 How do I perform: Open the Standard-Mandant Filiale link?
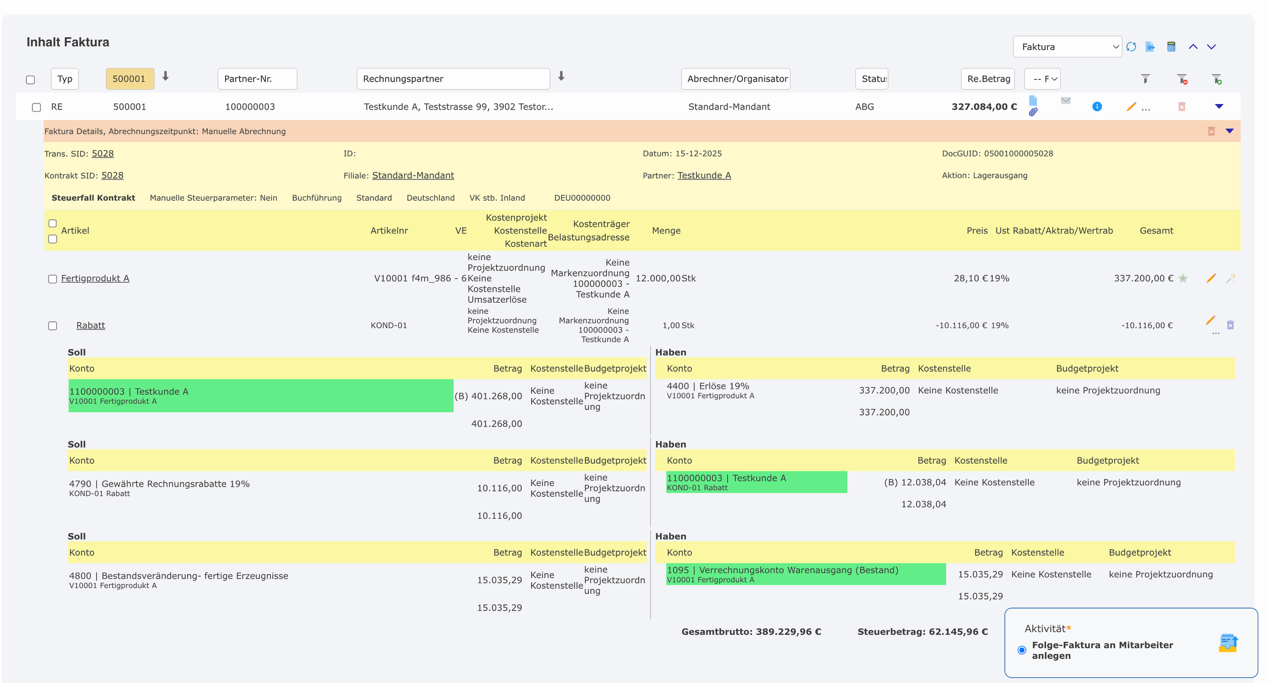tap(413, 175)
